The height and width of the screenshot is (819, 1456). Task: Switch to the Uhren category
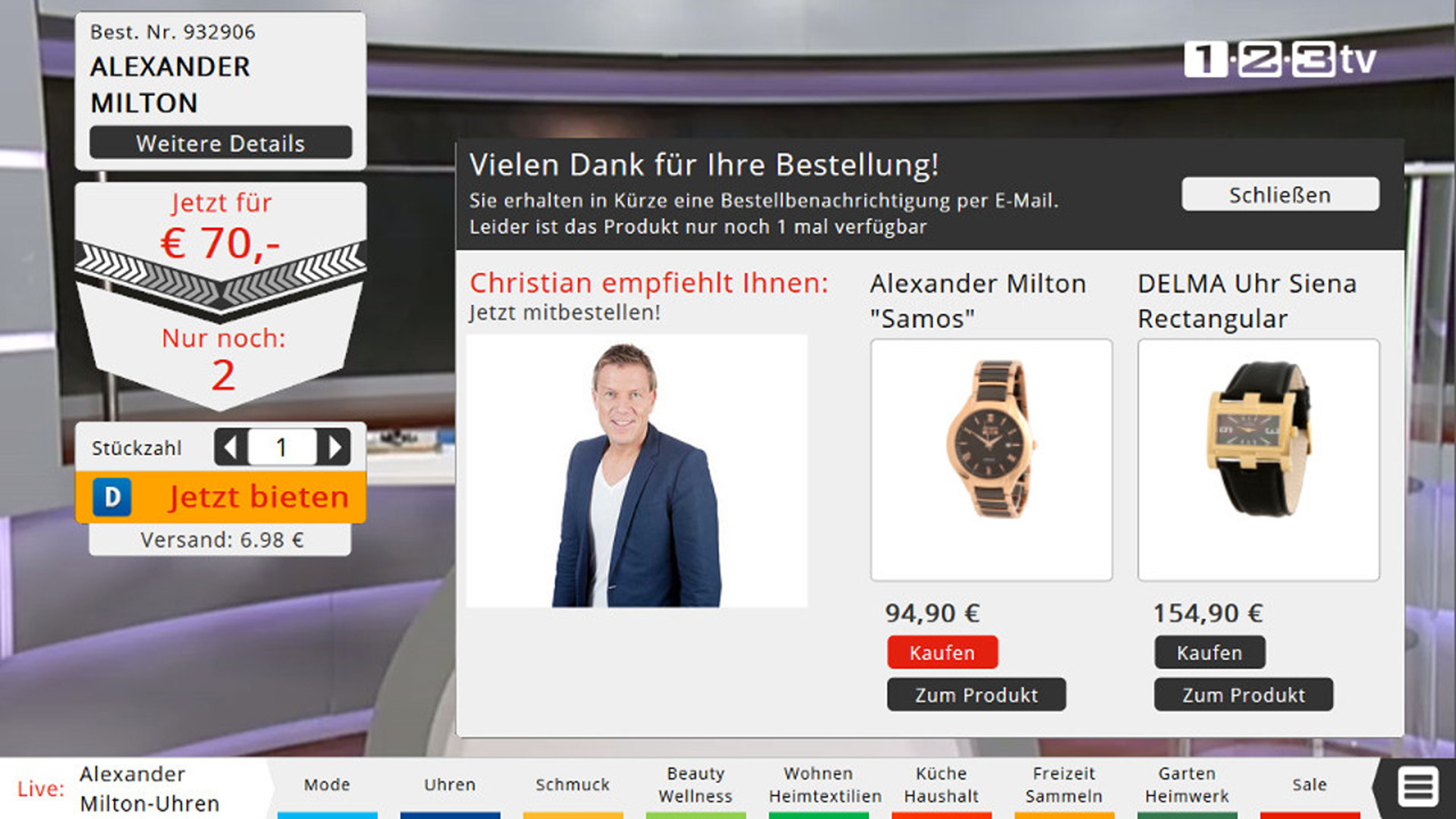click(x=450, y=786)
